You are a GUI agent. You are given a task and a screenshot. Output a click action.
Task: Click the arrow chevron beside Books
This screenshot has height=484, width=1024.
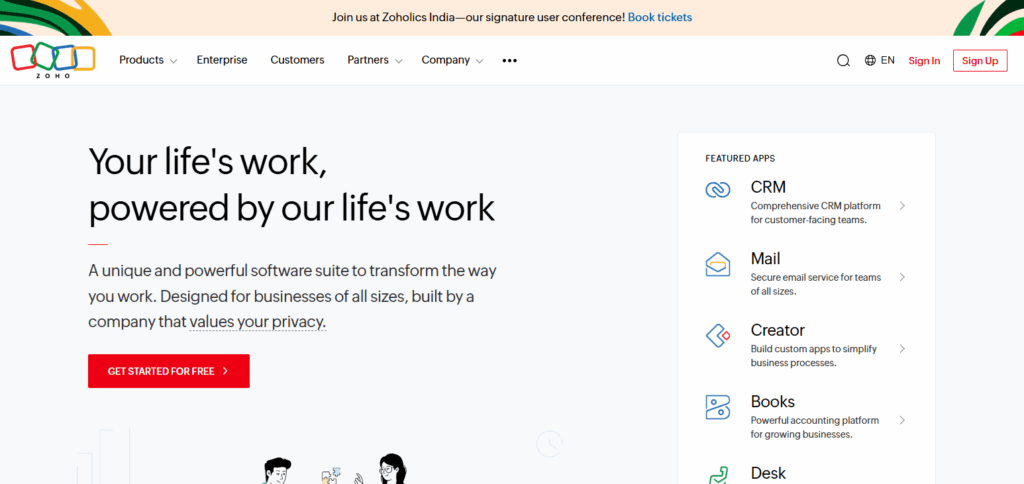pyautogui.click(x=902, y=420)
